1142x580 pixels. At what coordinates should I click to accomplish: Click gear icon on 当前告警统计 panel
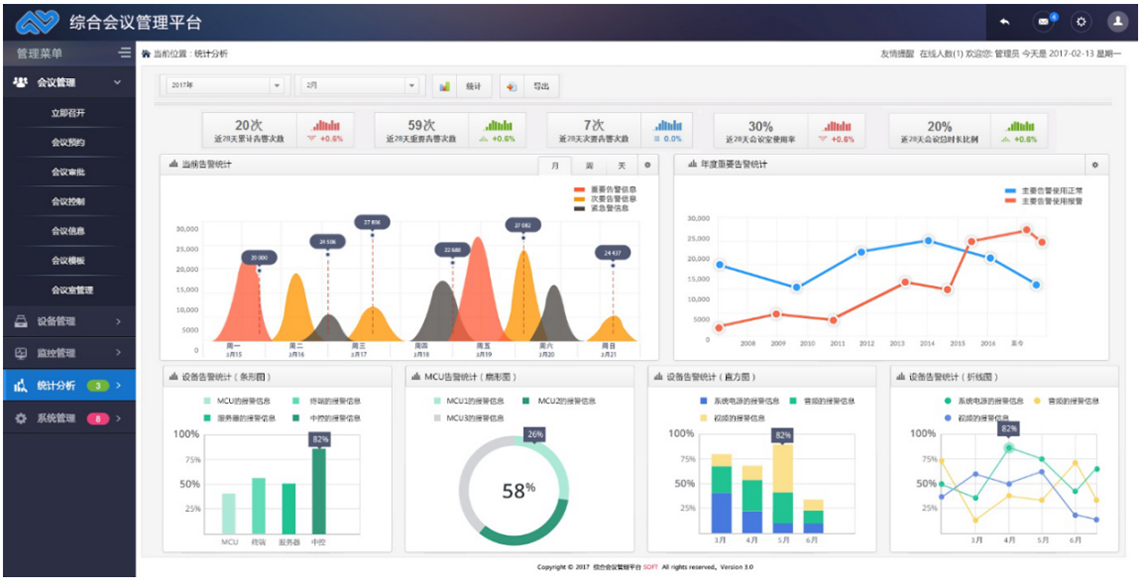point(647,165)
